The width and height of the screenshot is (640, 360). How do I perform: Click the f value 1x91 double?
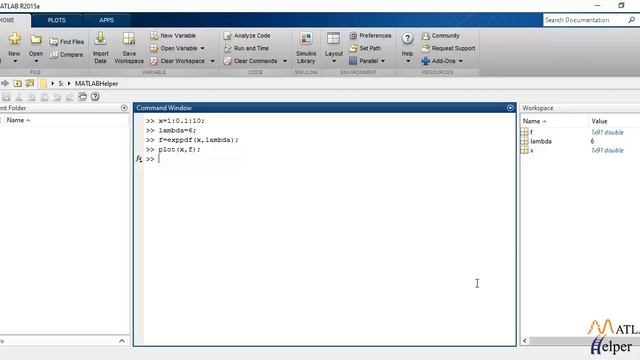pos(607,132)
